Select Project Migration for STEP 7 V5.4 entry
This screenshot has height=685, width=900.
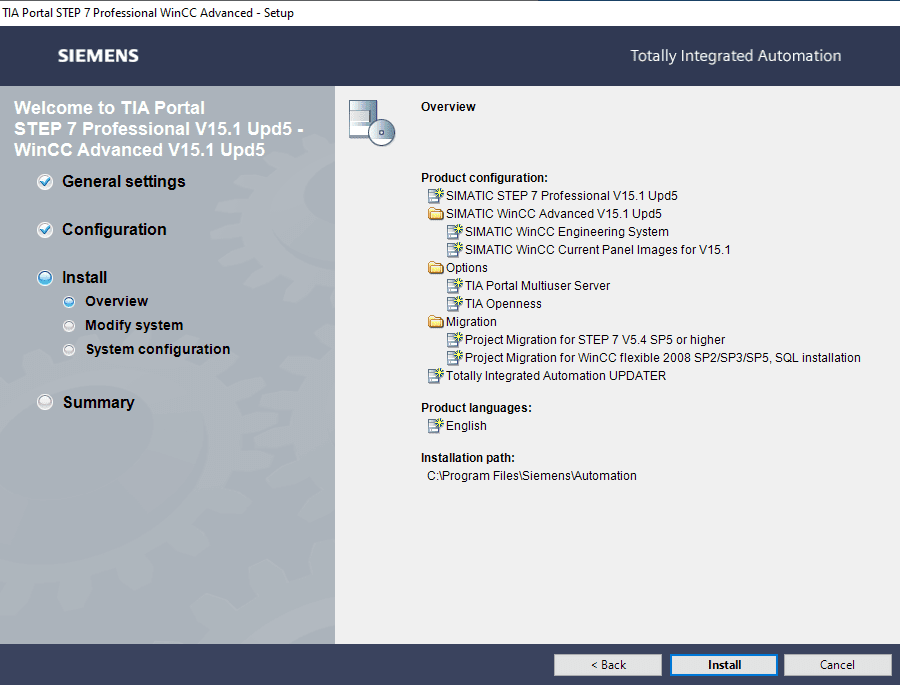coord(595,340)
